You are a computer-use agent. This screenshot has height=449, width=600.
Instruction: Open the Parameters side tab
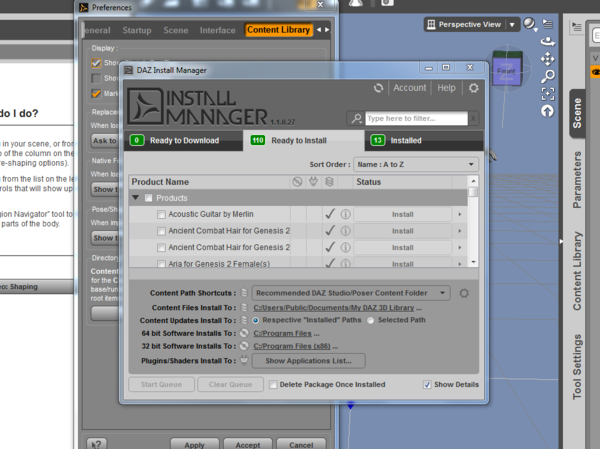[577, 180]
